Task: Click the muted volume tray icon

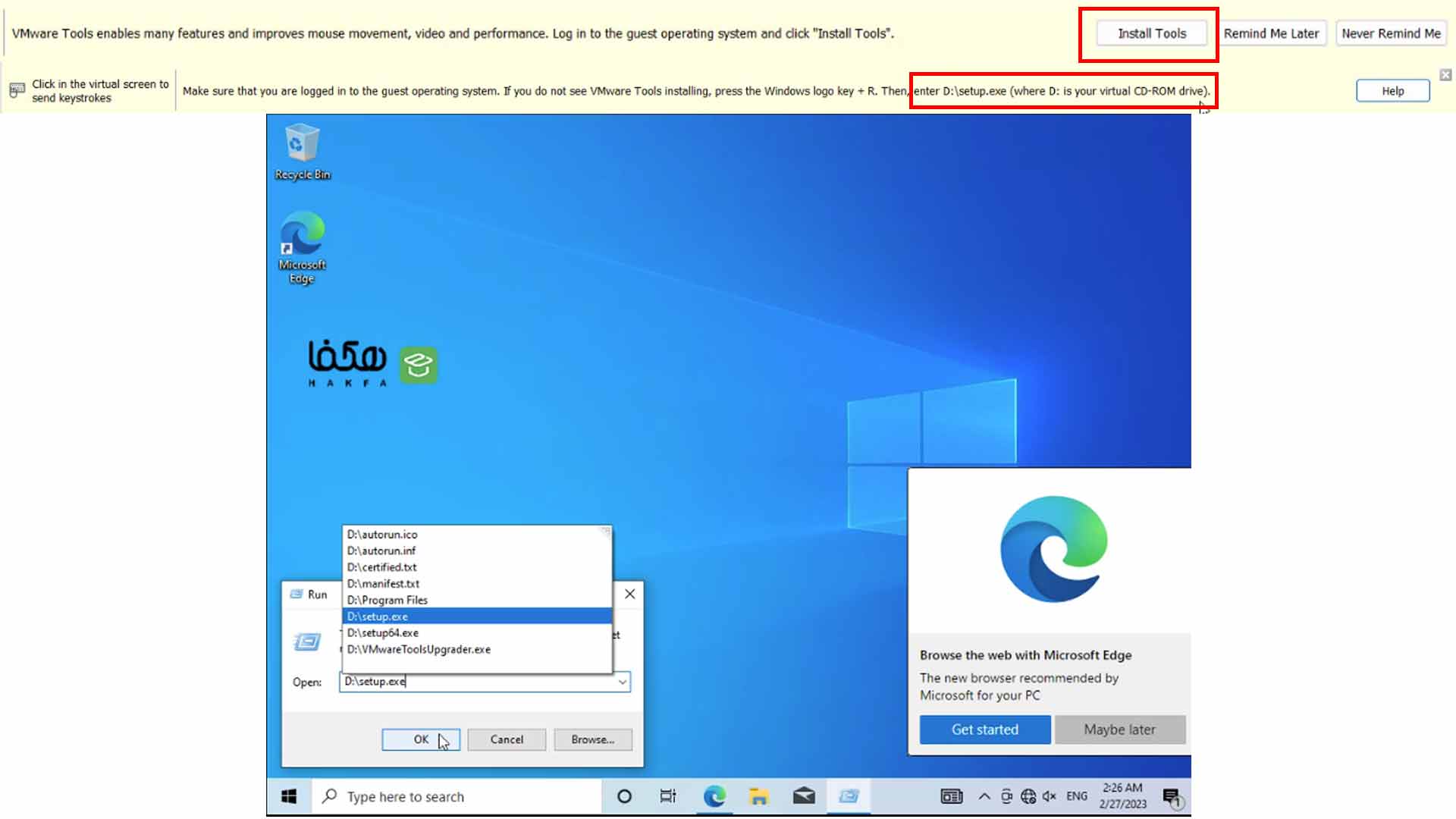Action: click(x=1050, y=796)
